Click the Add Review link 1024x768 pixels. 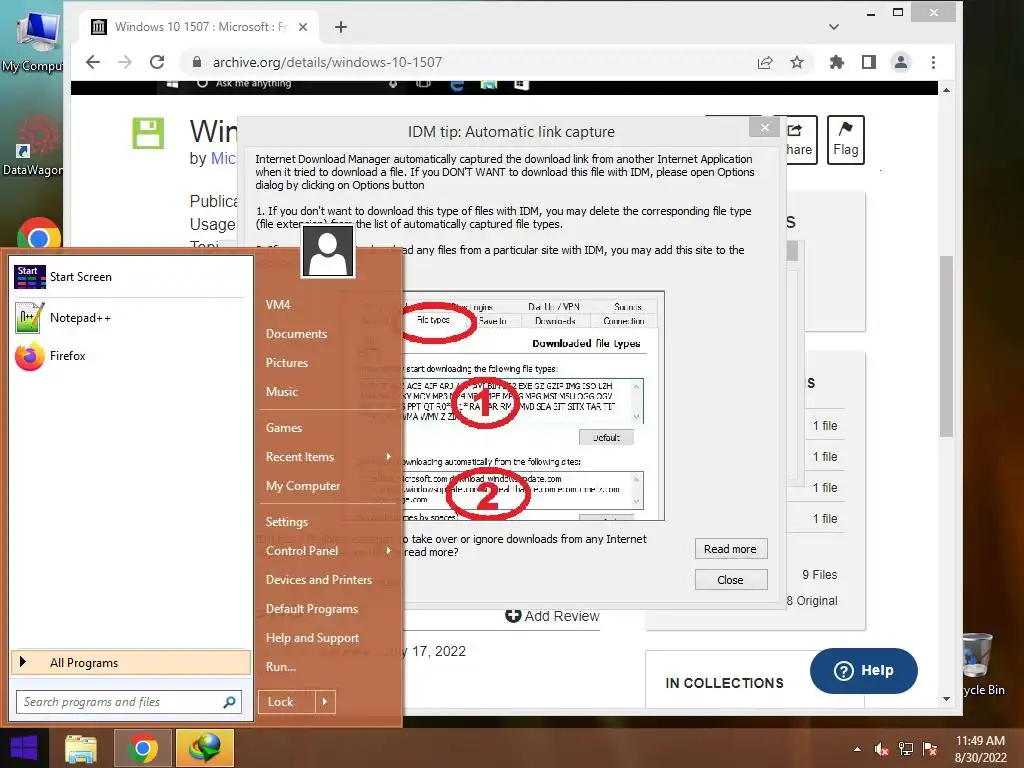[x=552, y=616]
